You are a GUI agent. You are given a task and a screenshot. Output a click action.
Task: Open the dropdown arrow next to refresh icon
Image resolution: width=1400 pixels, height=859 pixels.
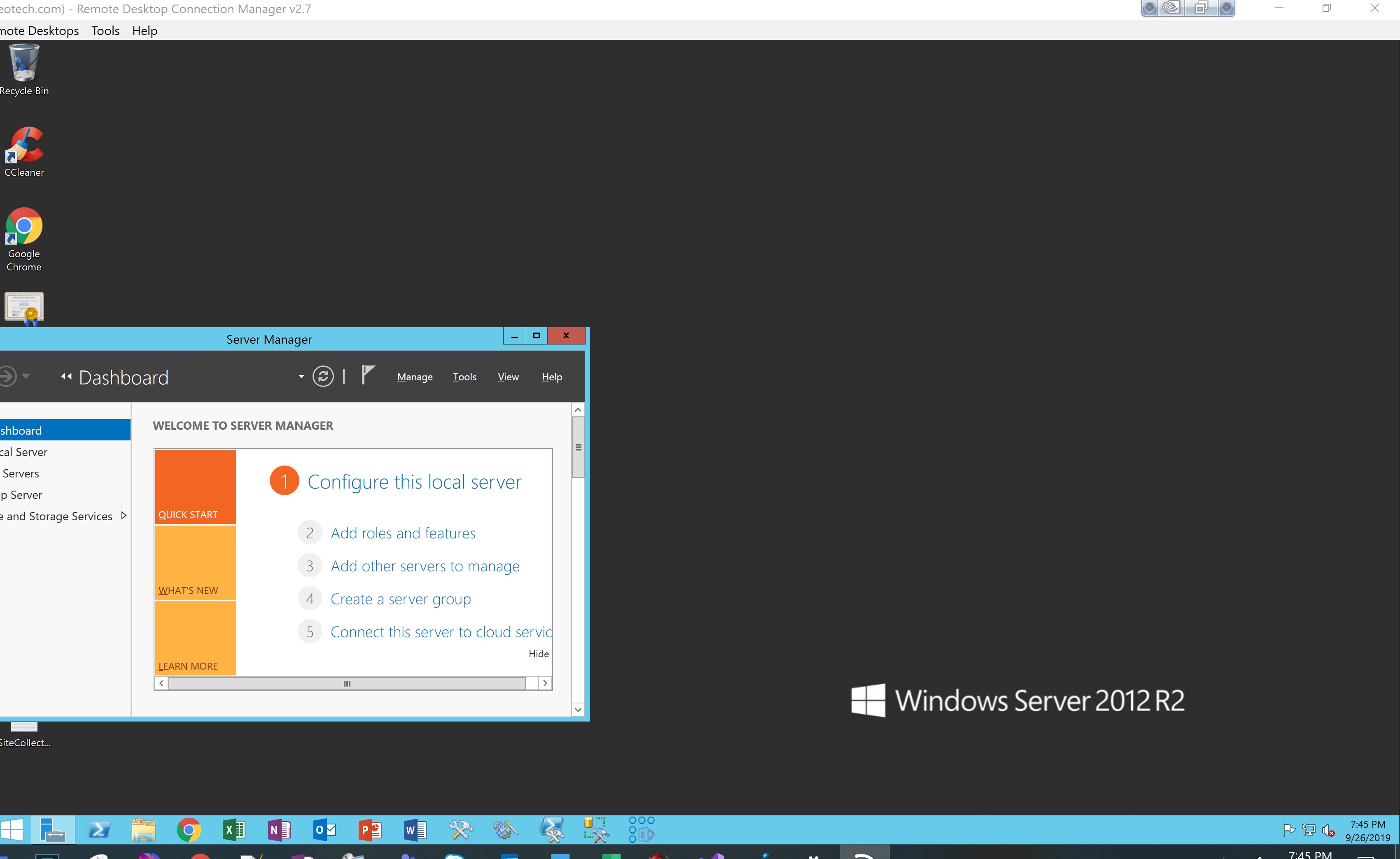(301, 376)
